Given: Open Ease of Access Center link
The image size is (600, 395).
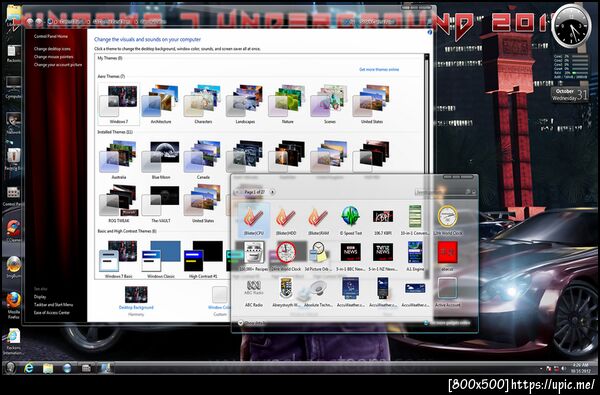Looking at the screenshot, I should 52,313.
